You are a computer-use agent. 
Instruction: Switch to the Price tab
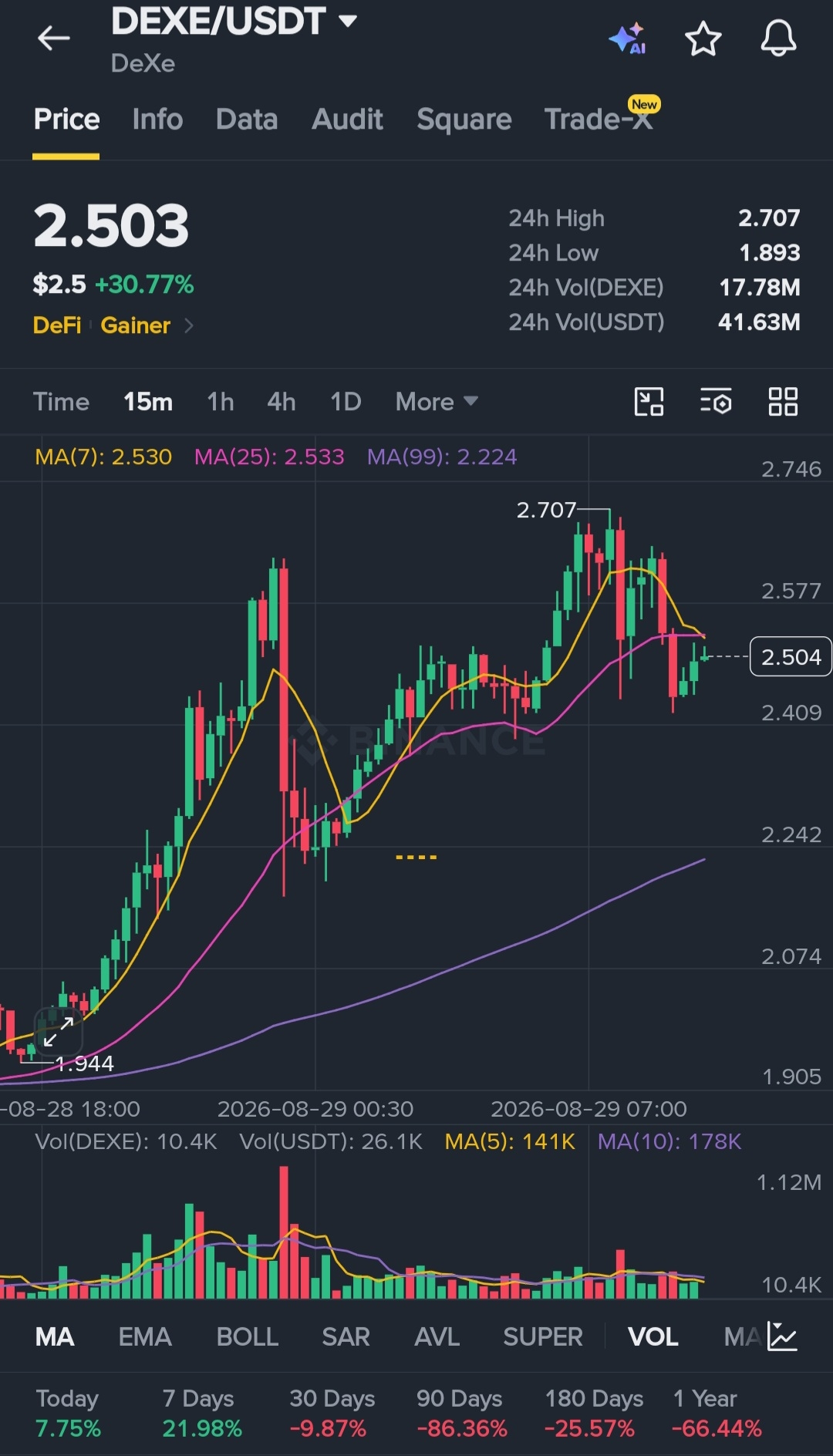pos(66,120)
